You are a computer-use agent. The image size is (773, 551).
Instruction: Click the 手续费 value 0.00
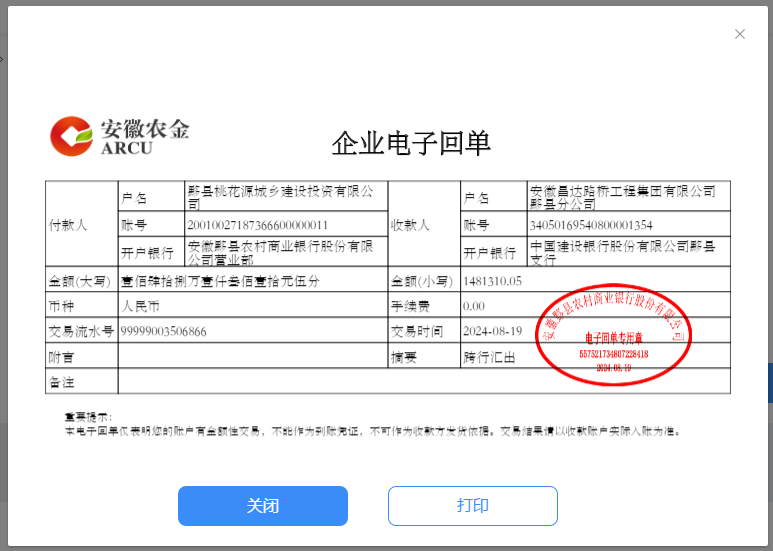pyautogui.click(x=474, y=305)
